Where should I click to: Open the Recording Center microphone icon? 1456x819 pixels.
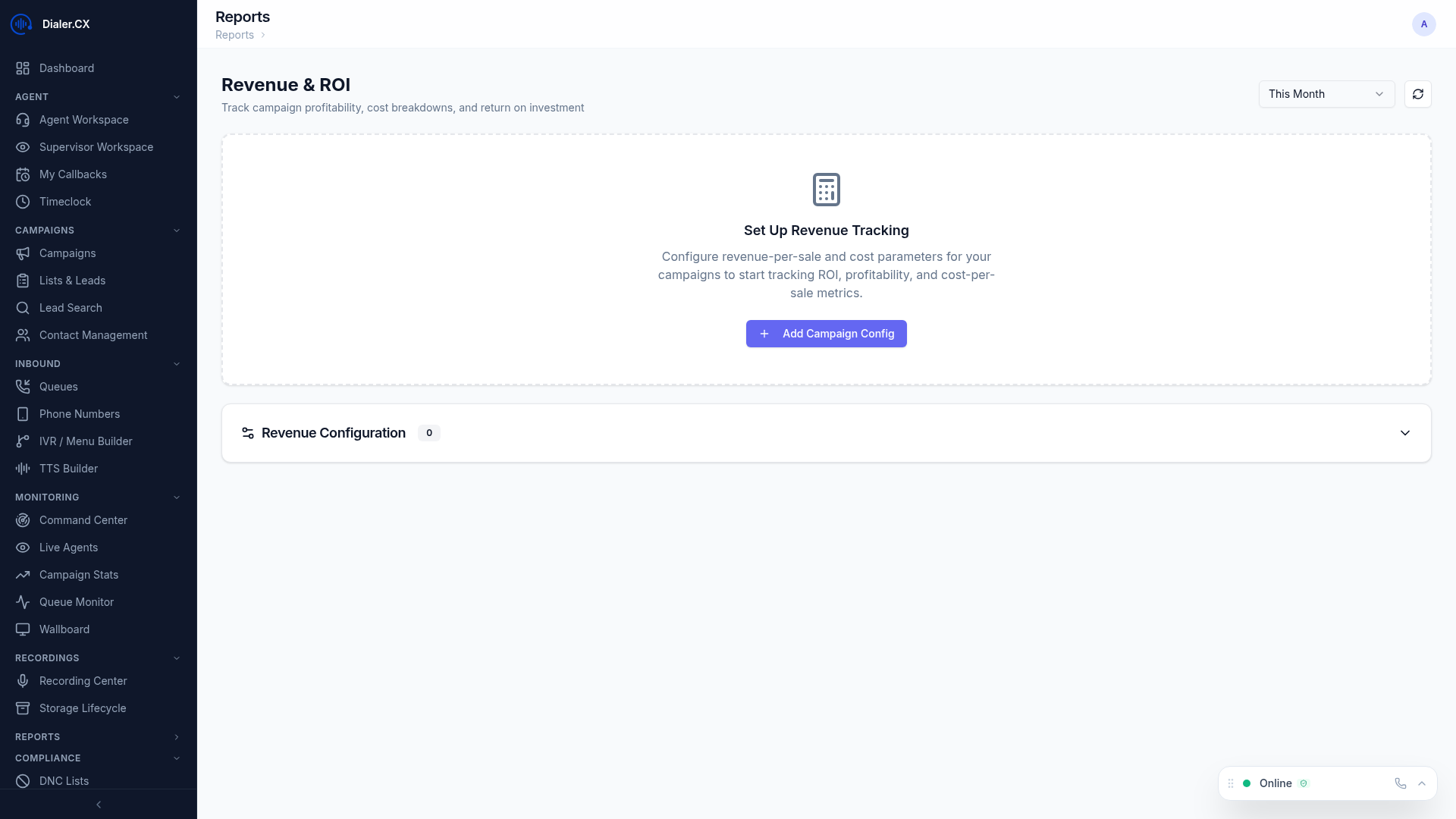23,681
